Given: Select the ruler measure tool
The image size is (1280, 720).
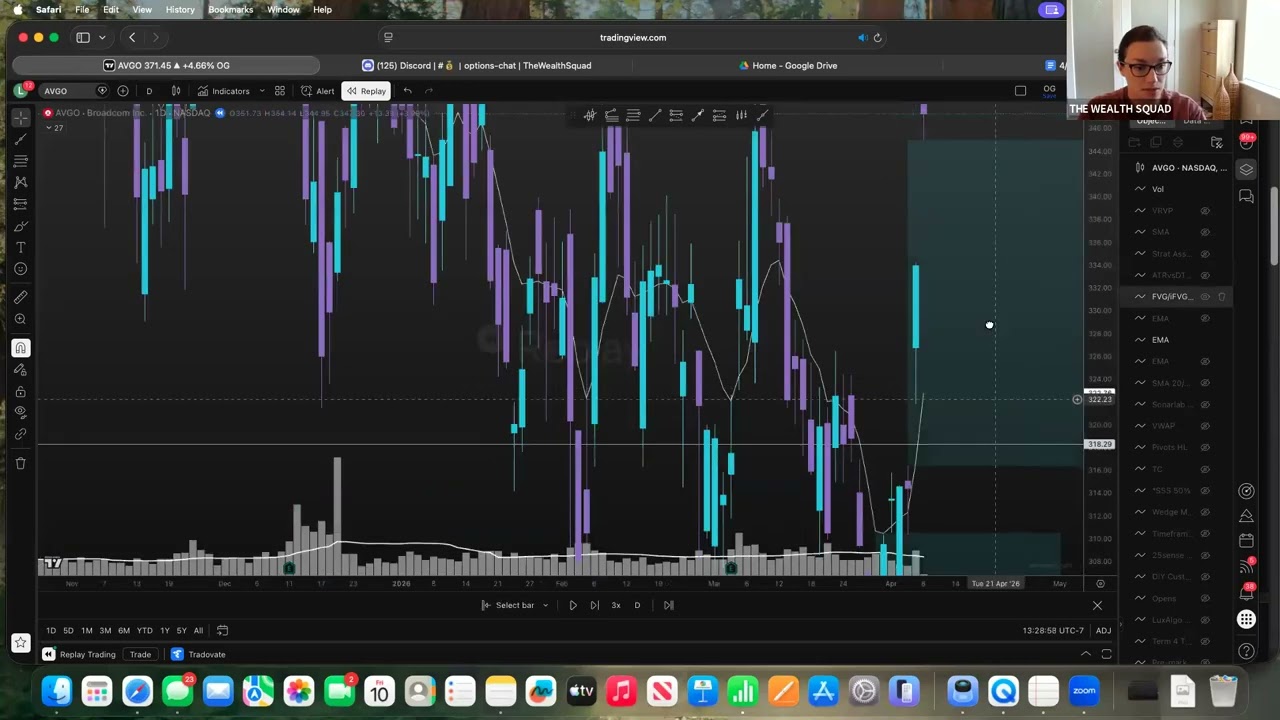Looking at the screenshot, I should click(20, 297).
